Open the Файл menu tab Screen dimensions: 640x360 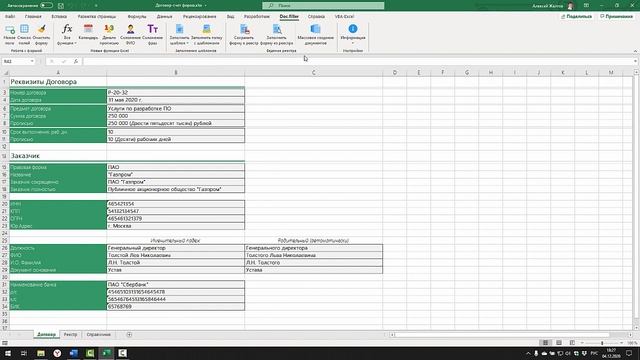tap(10, 17)
